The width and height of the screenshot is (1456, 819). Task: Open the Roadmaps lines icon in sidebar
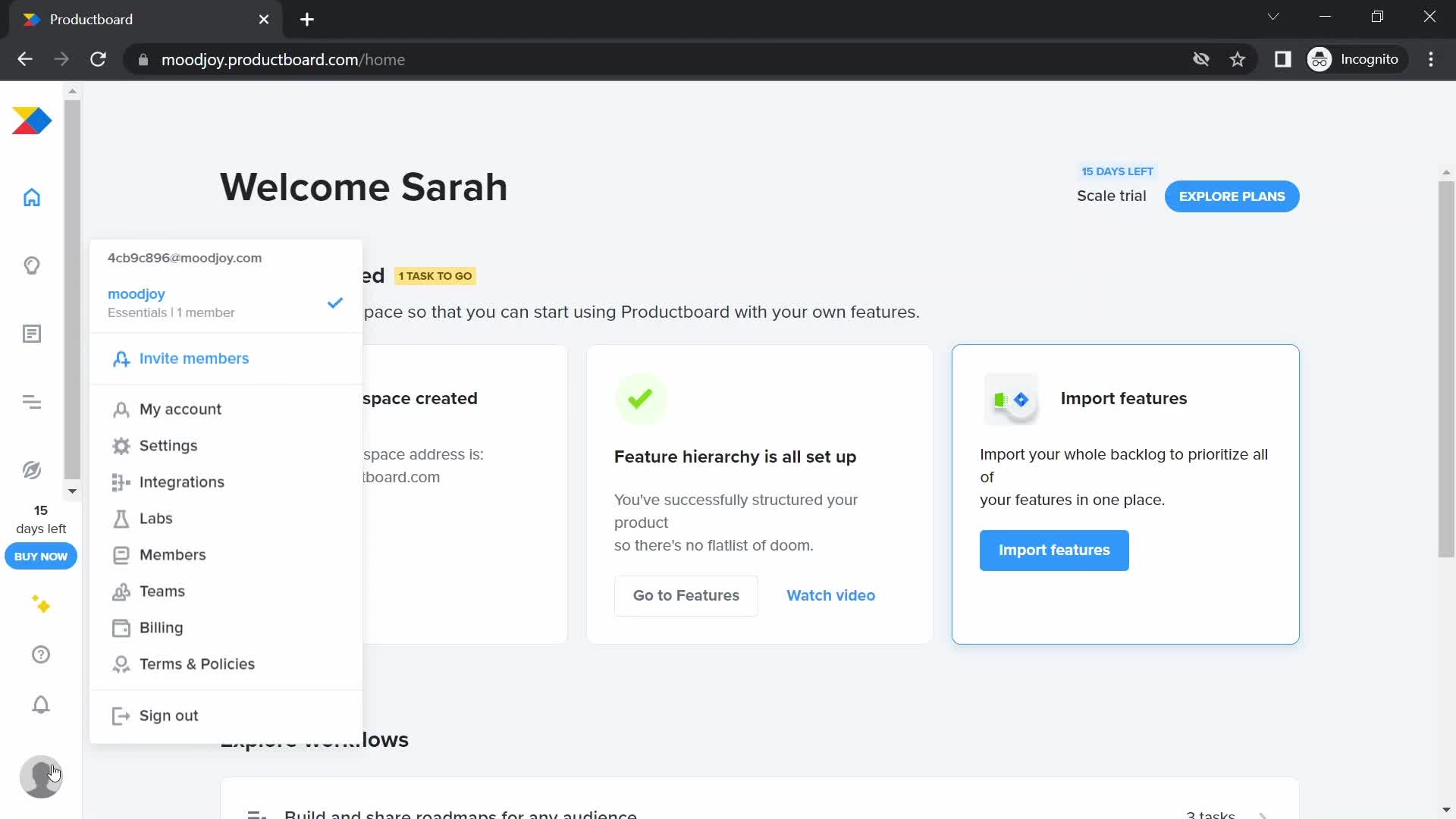(x=32, y=402)
